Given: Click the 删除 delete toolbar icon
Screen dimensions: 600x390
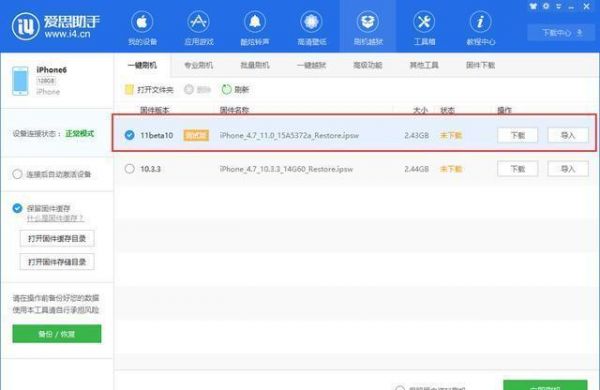Looking at the screenshot, I should pos(189,90).
